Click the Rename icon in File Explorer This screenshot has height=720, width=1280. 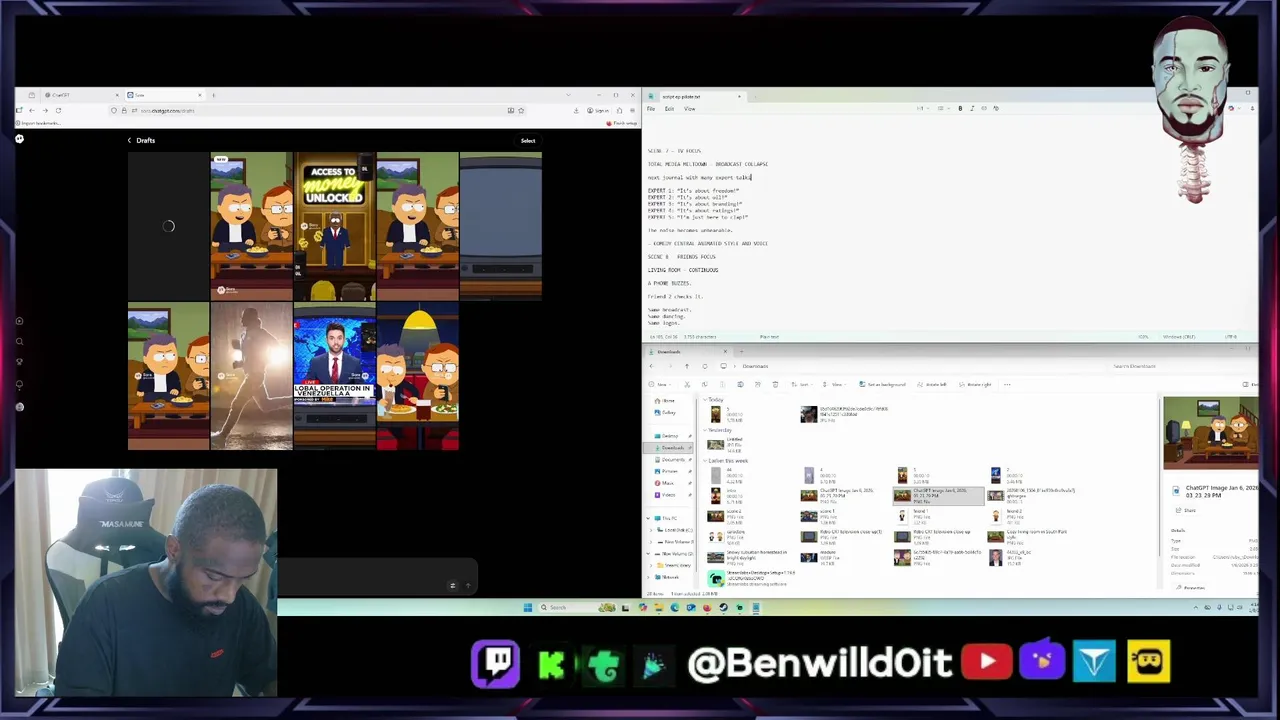coord(740,384)
